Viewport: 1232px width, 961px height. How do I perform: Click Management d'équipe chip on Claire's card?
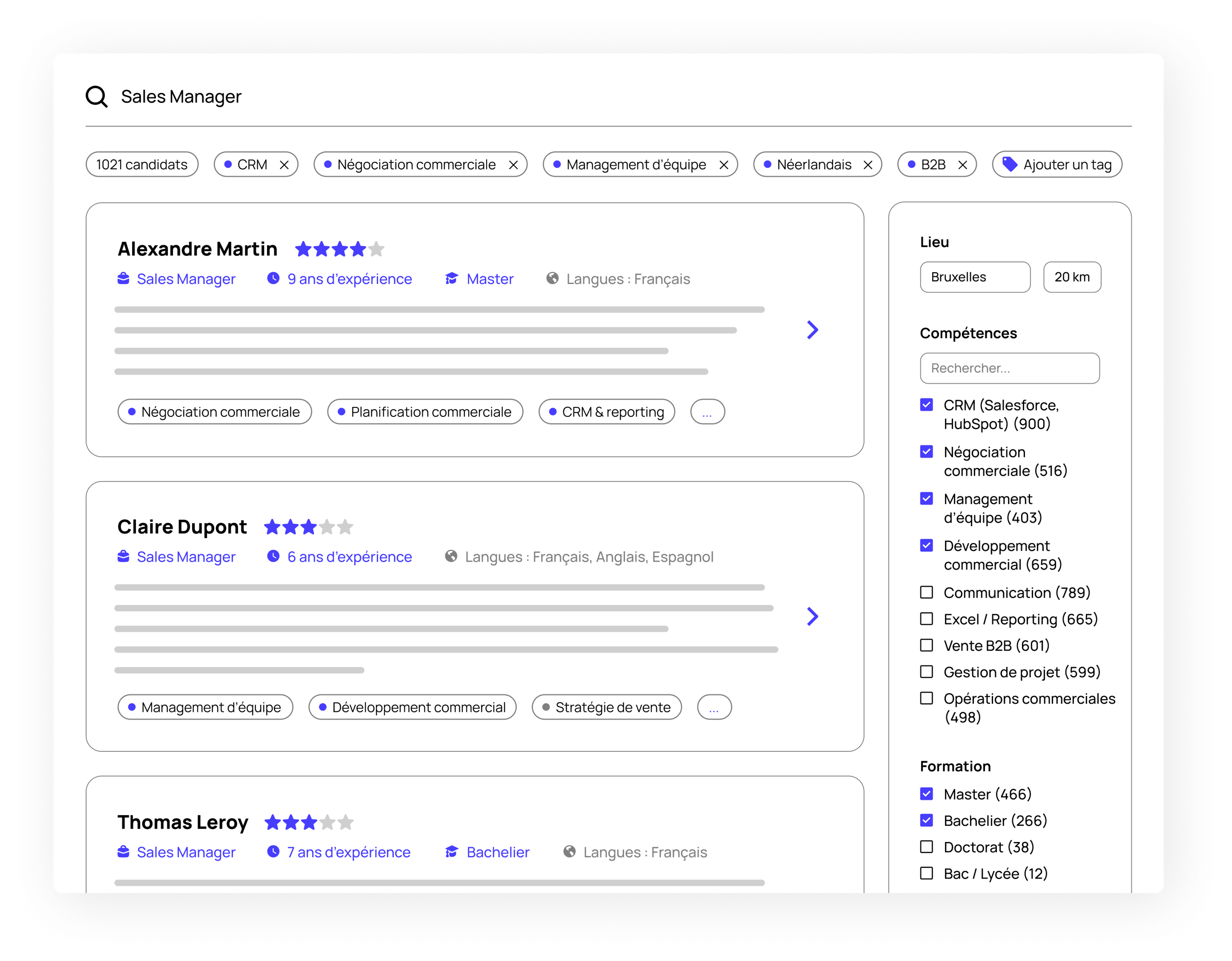coord(205,707)
